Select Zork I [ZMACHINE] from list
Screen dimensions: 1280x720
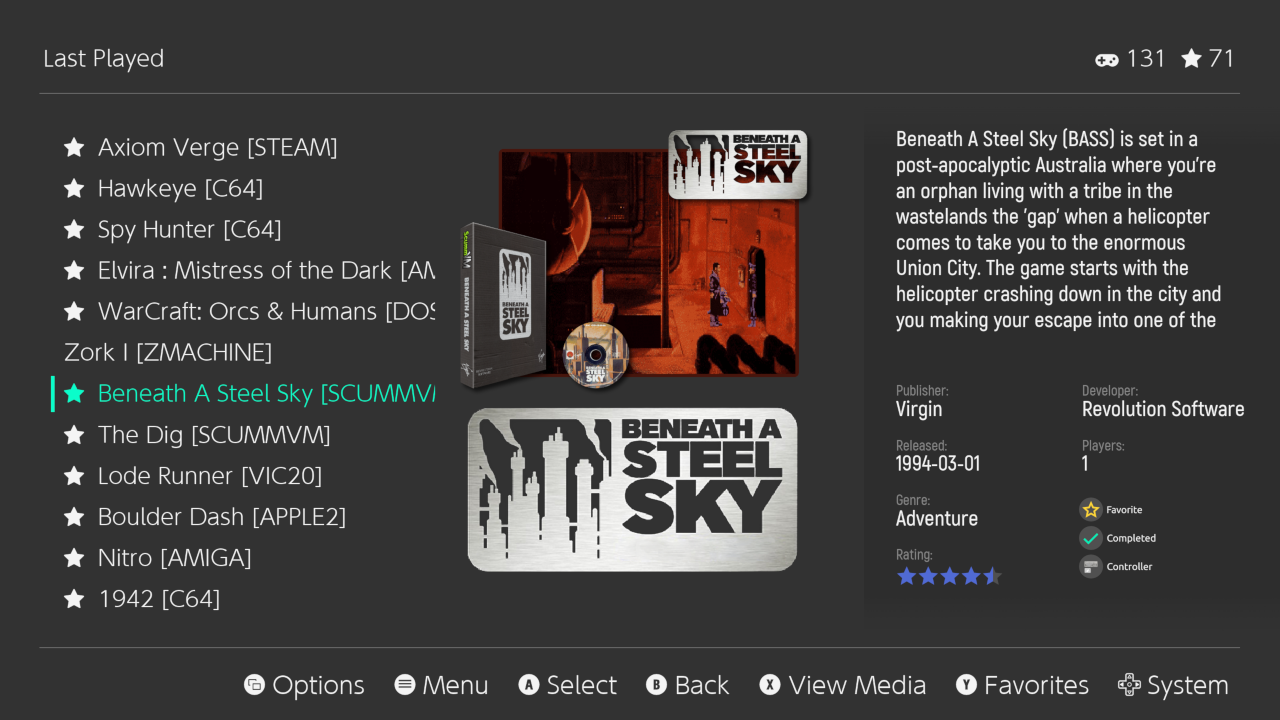coord(168,352)
